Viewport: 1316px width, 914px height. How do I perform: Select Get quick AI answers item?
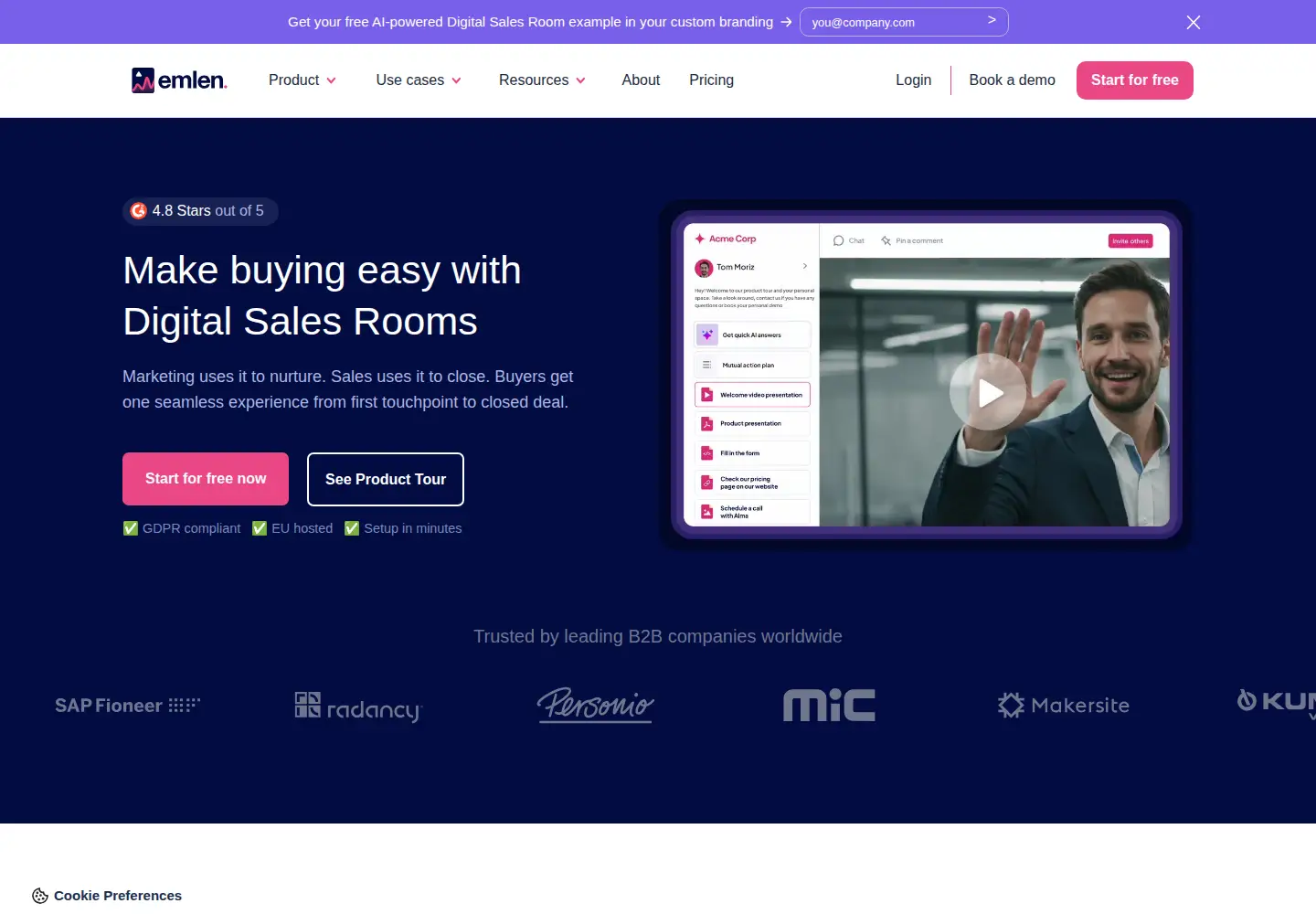752,335
